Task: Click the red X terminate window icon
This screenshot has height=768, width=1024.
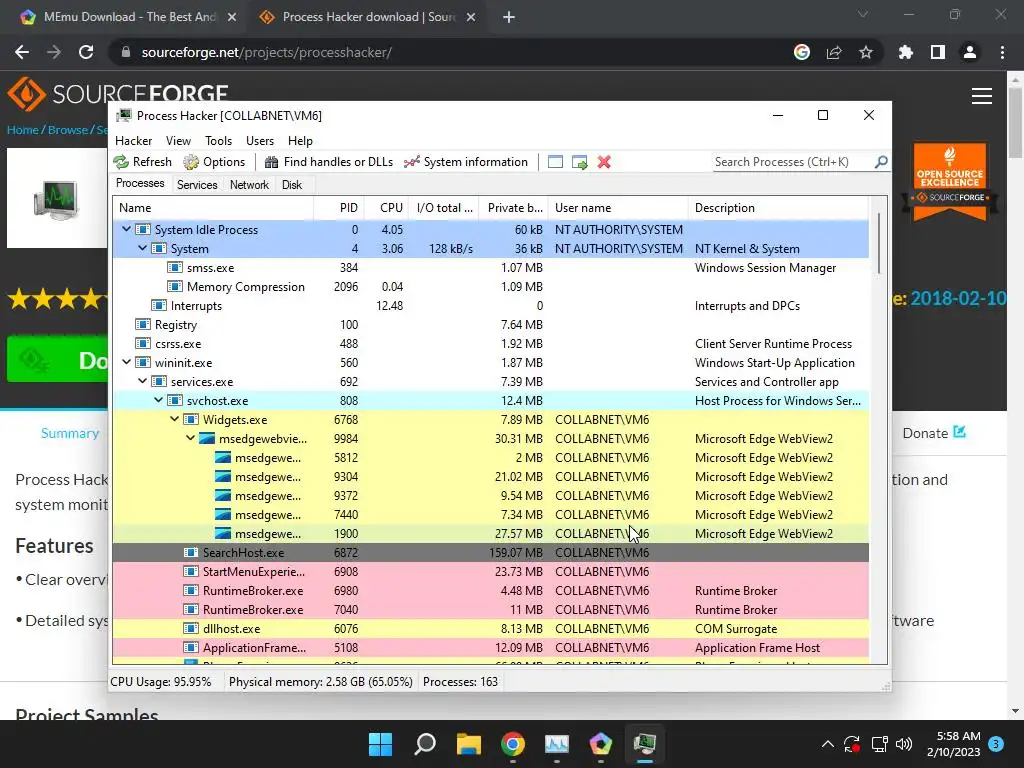Action: [604, 162]
